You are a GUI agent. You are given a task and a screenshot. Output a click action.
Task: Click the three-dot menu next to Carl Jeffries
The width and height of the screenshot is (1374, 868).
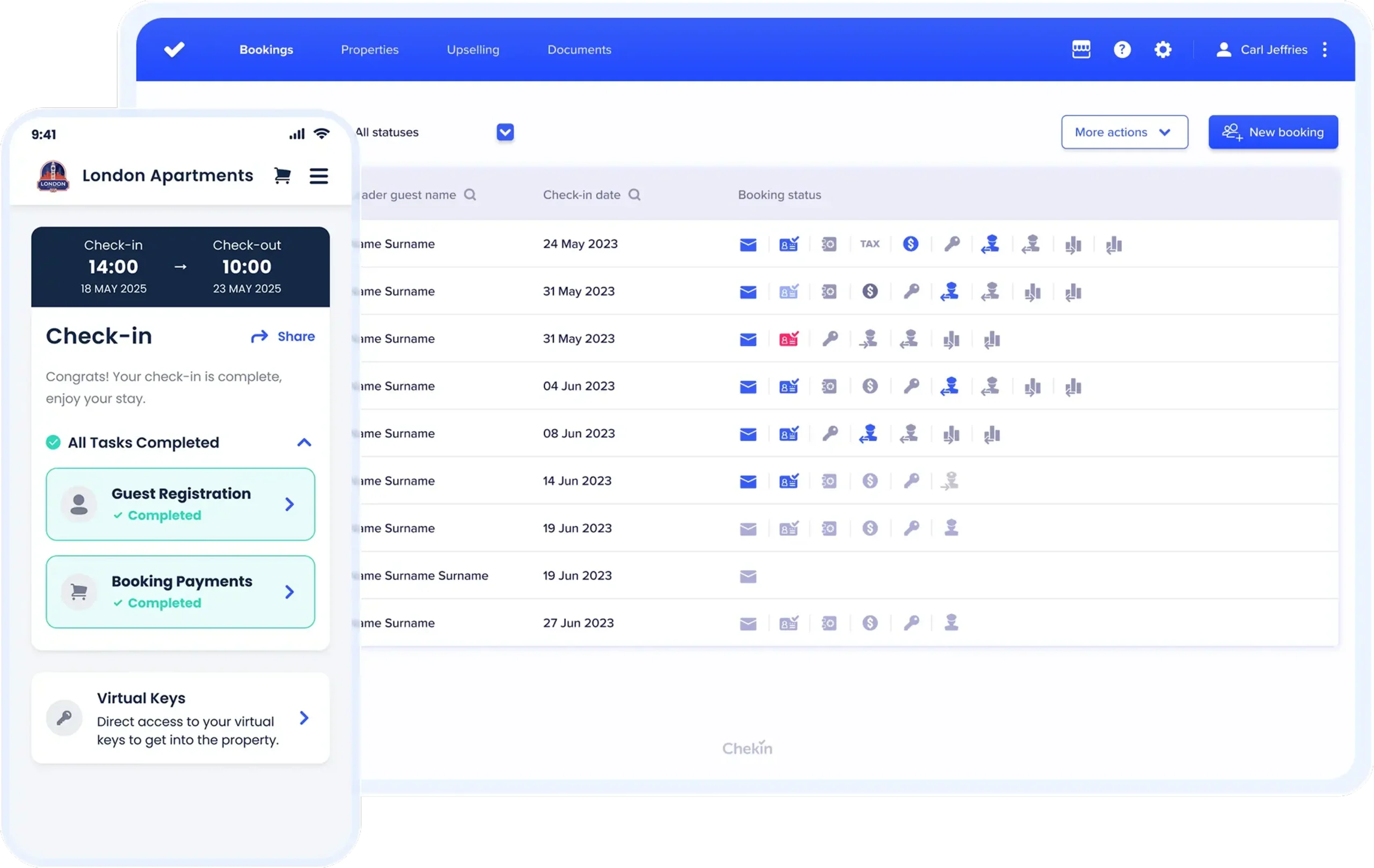pyautogui.click(x=1325, y=49)
